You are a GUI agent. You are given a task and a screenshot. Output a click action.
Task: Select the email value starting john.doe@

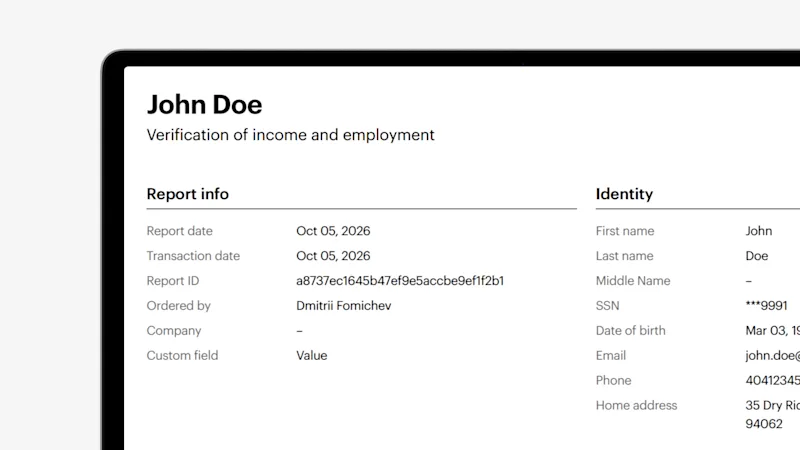pos(772,356)
